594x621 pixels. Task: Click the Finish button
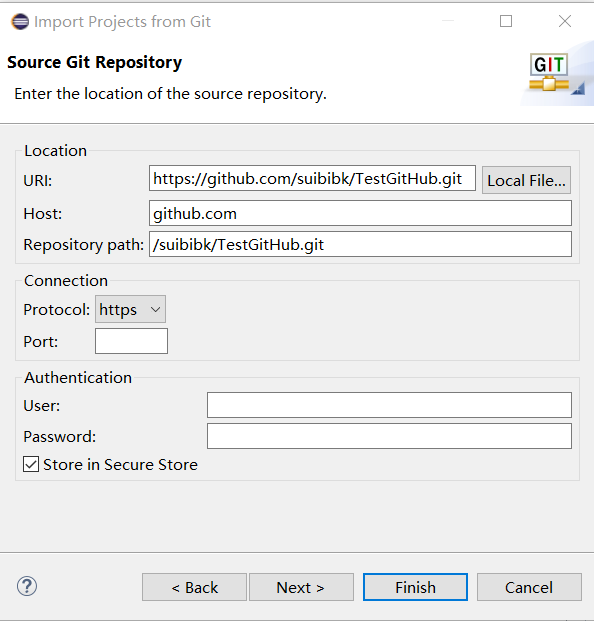[415, 587]
